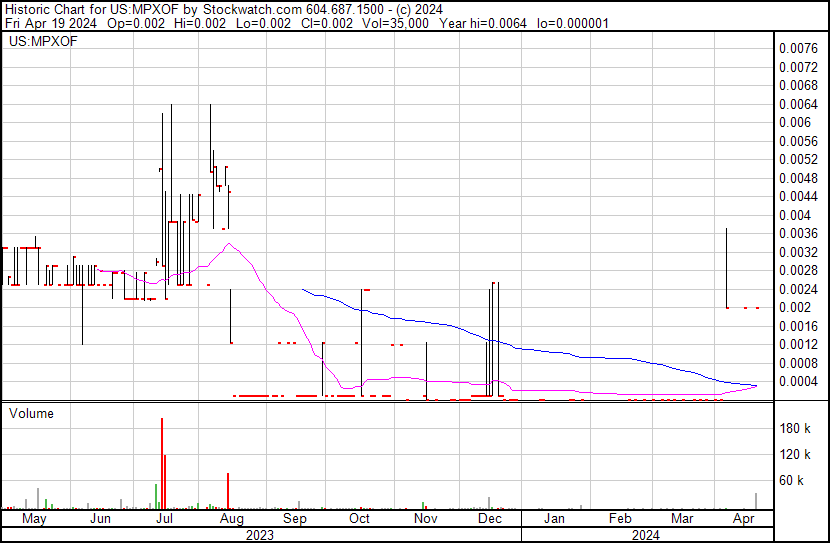
Task: Click the red volume bar near Aug
Action: [228, 491]
